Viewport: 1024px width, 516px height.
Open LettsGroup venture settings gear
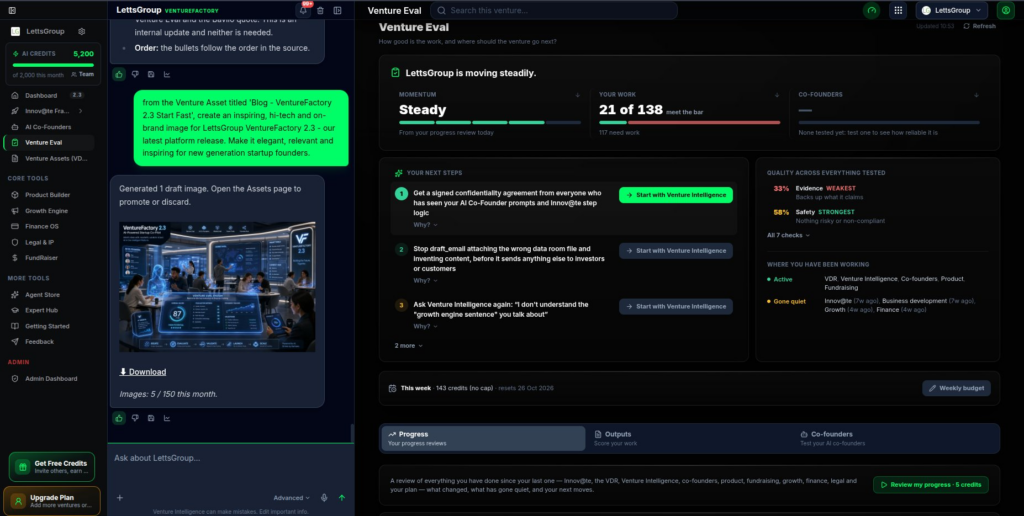click(82, 31)
